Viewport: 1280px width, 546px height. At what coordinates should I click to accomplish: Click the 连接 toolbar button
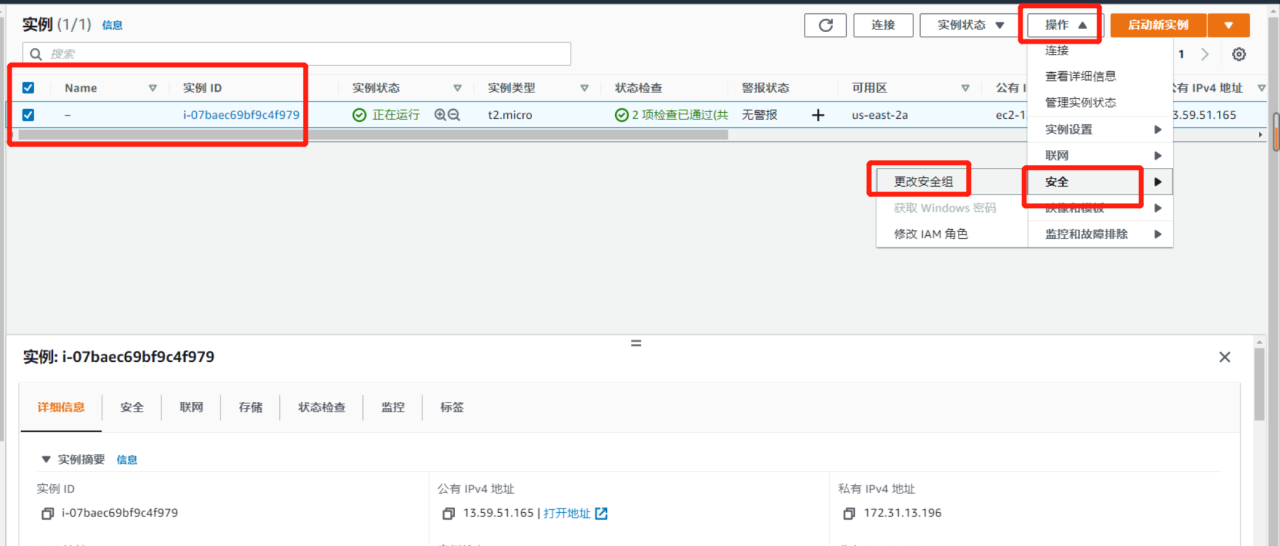click(883, 25)
